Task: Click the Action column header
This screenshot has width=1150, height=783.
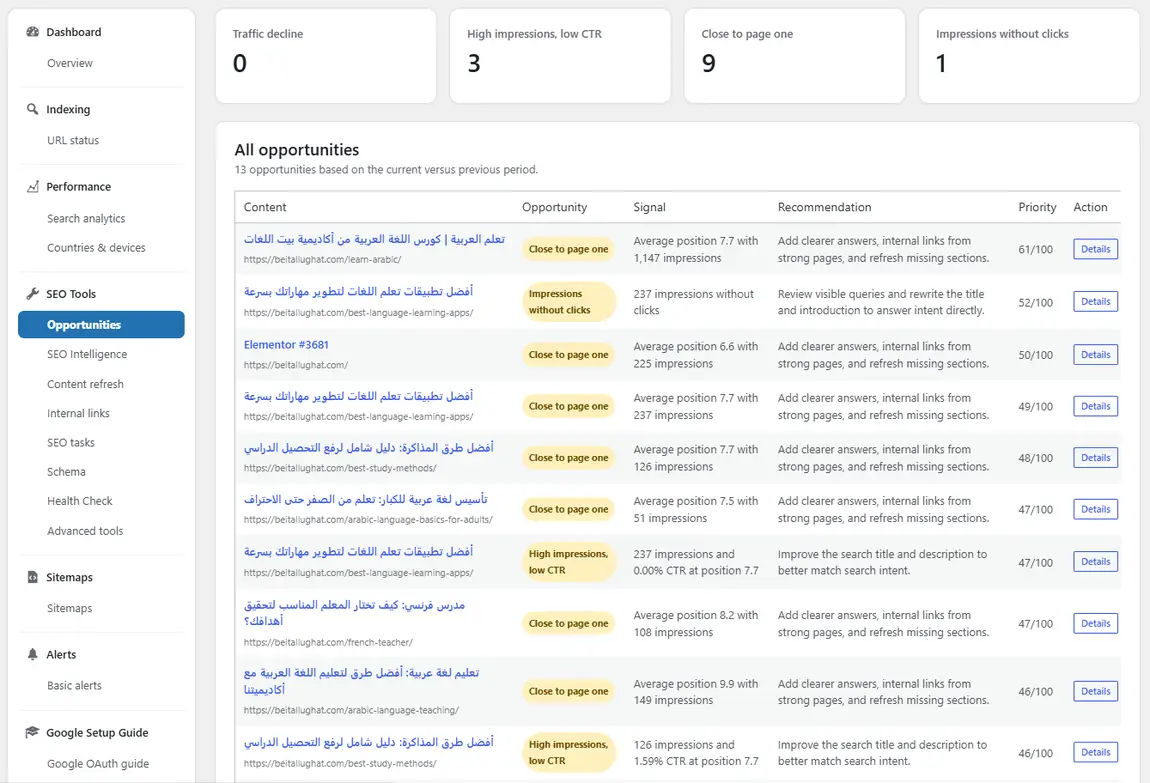Action: pos(1090,207)
